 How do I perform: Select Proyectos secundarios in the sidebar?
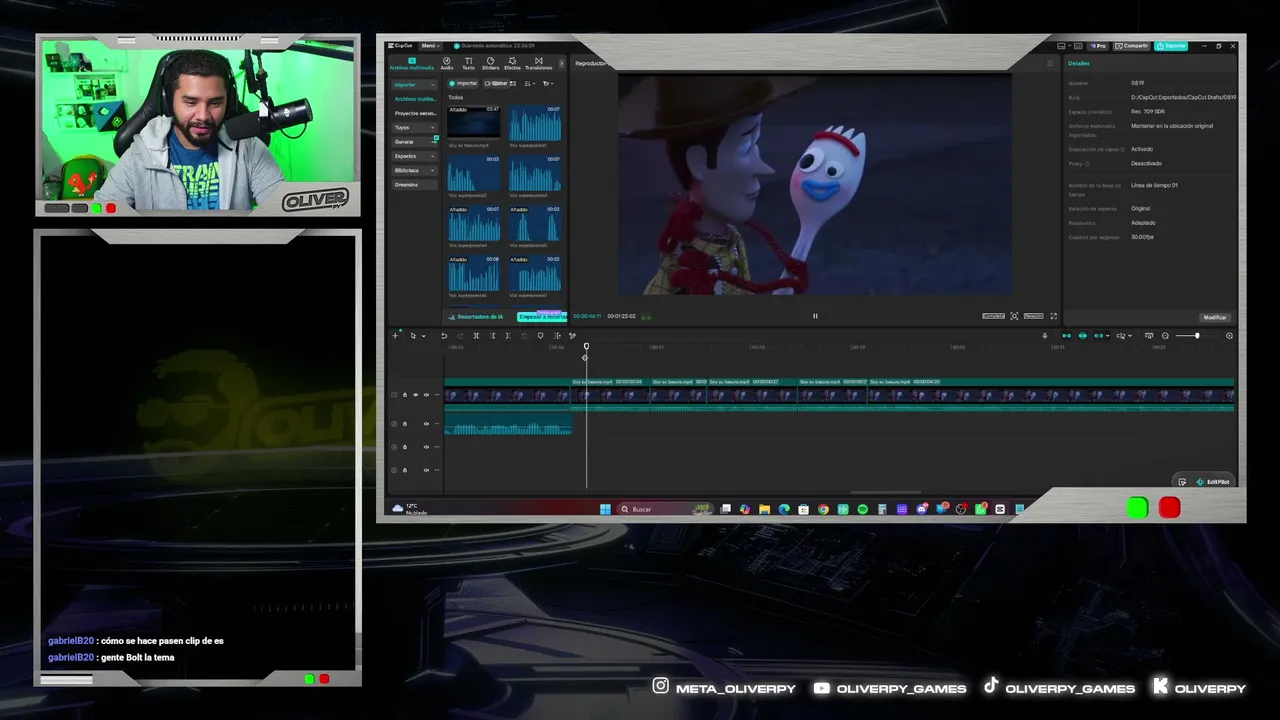pos(414,113)
